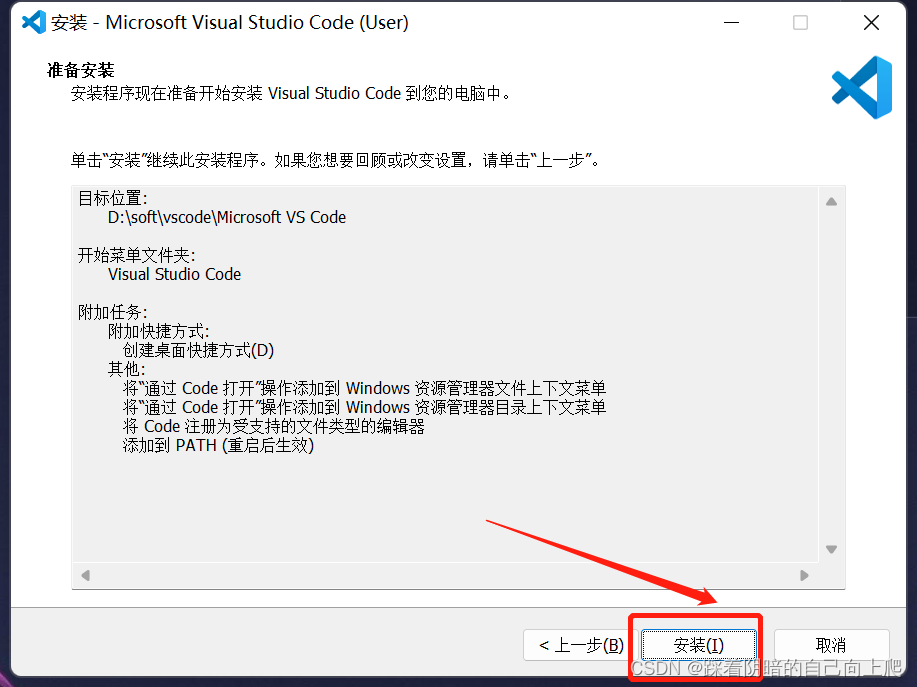The height and width of the screenshot is (687, 917).
Task: Click the 目标位置: label
Action: (x=113, y=198)
